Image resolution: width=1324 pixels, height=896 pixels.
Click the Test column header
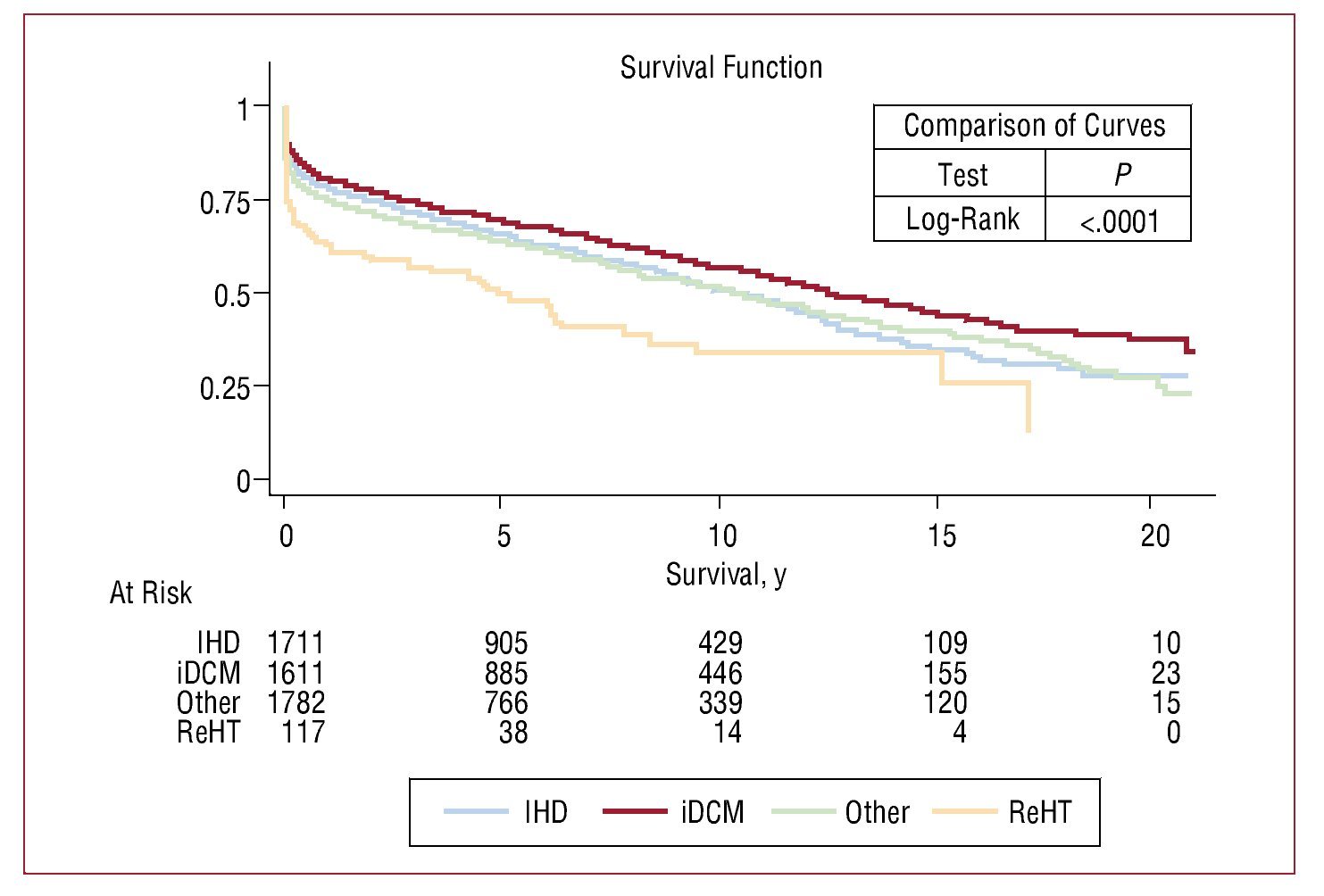(x=962, y=175)
